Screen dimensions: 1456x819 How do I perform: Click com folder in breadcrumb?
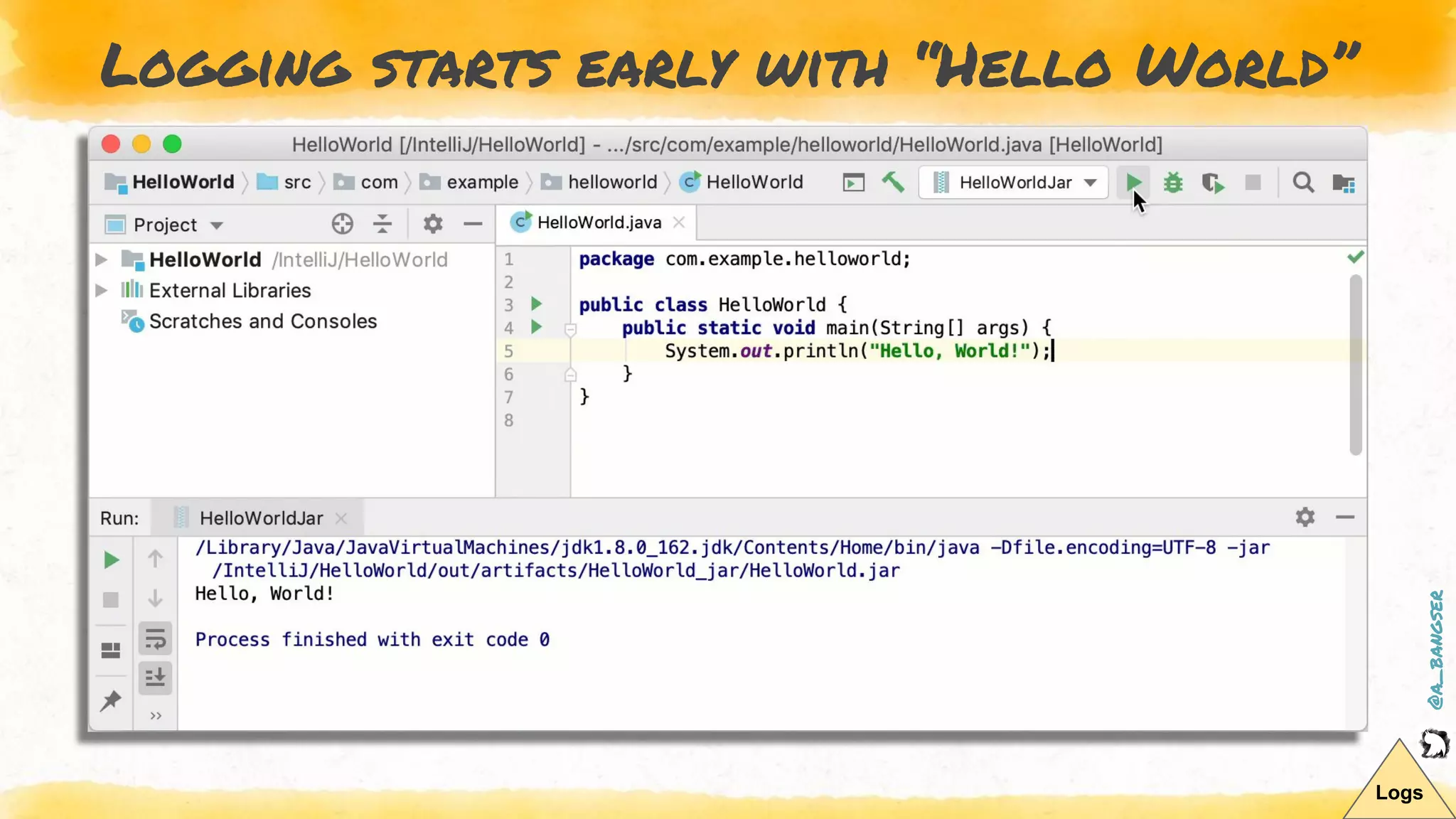[x=365, y=182]
